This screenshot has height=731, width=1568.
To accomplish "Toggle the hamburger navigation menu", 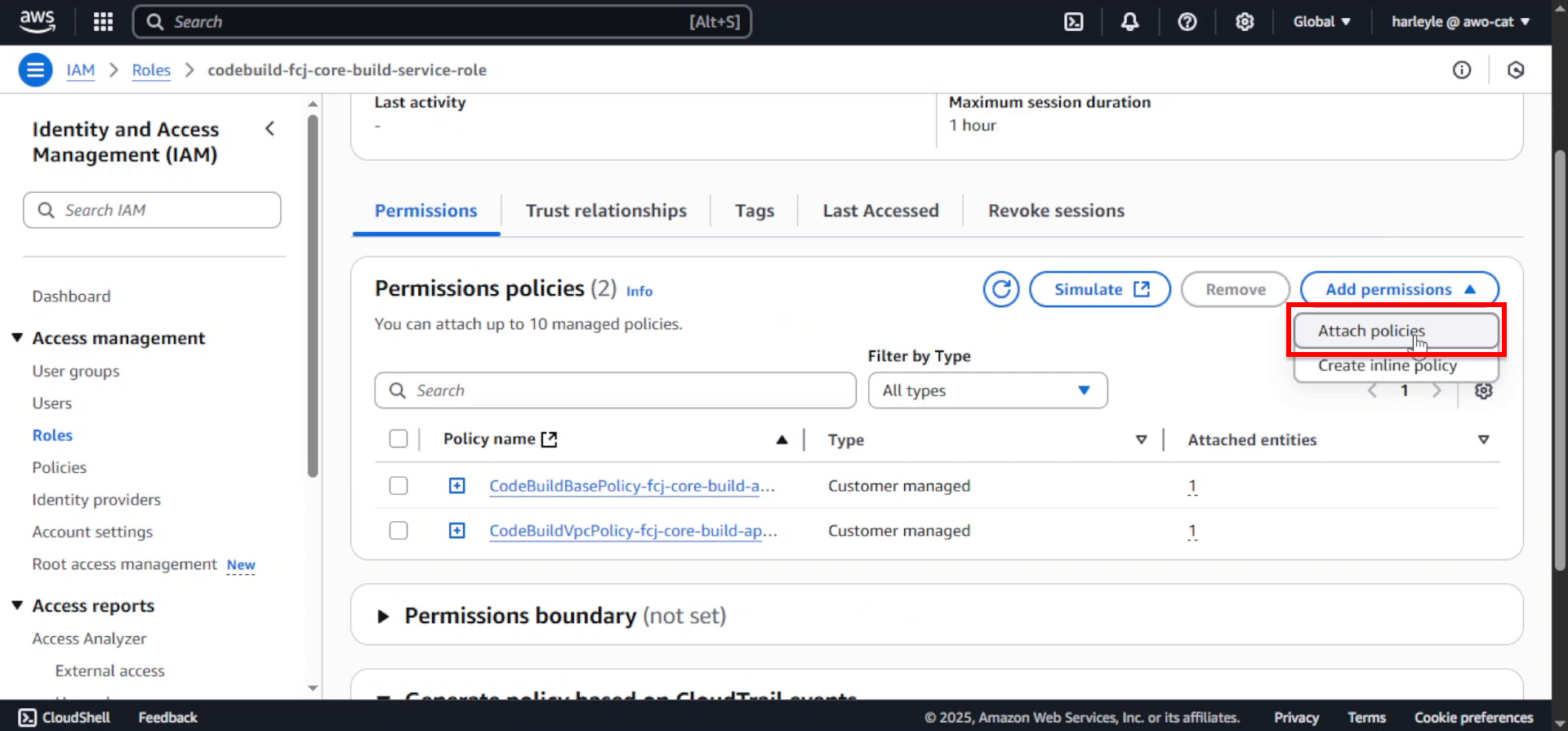I will click(x=35, y=70).
